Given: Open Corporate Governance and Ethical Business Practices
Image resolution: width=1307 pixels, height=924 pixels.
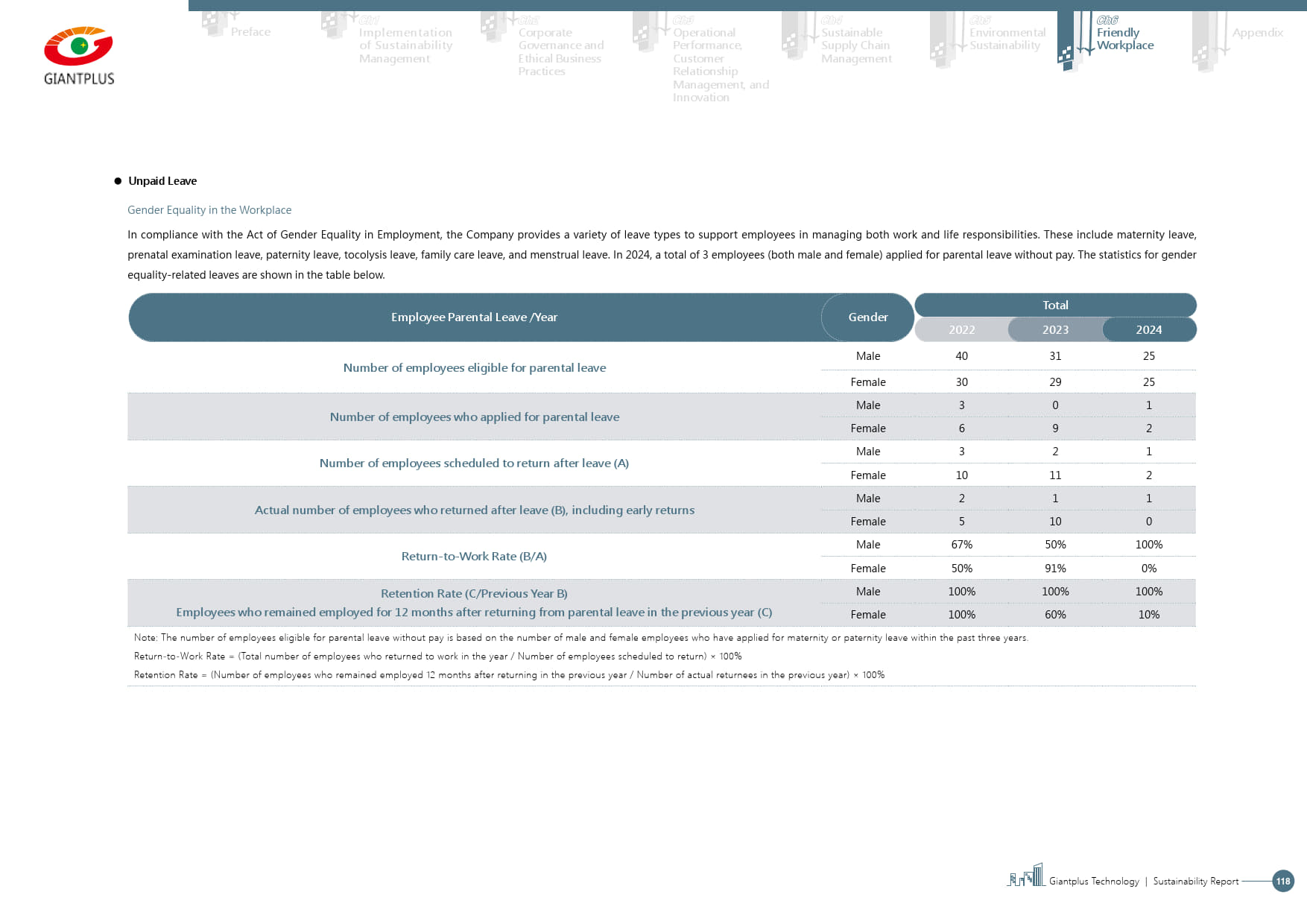Looking at the screenshot, I should (x=560, y=52).
